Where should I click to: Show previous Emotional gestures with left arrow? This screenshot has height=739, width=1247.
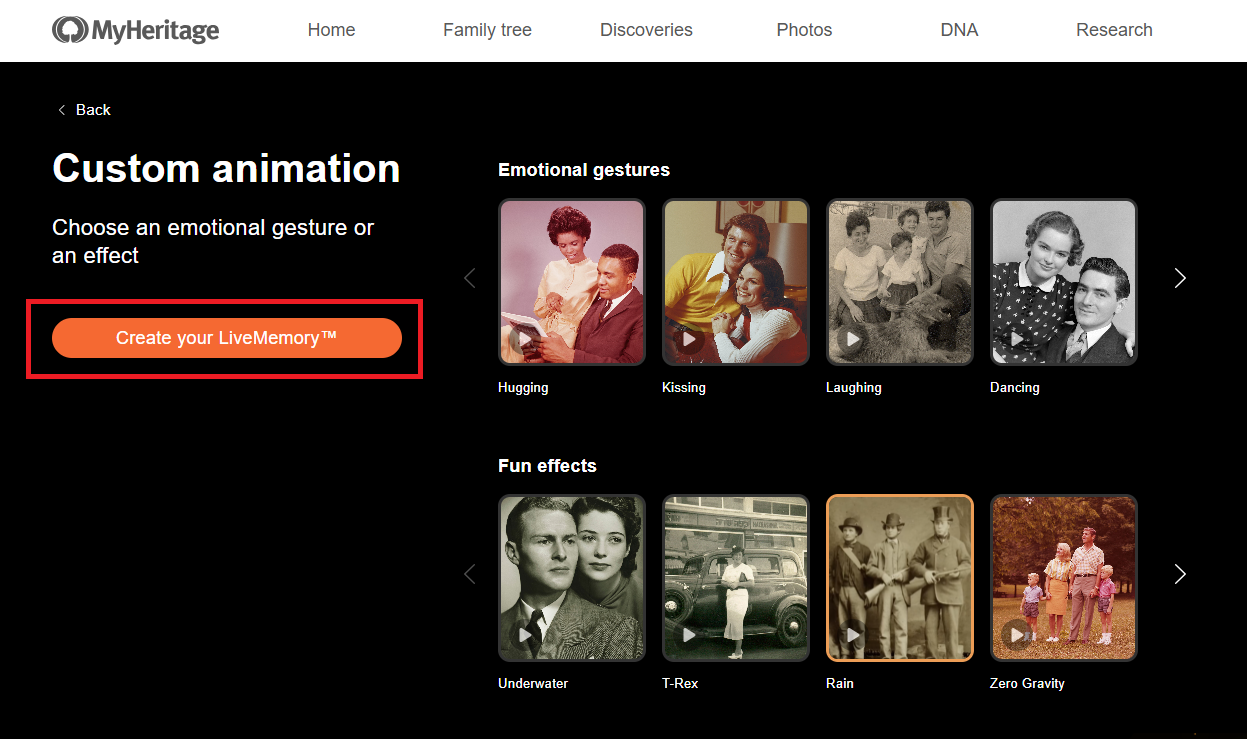pos(470,278)
